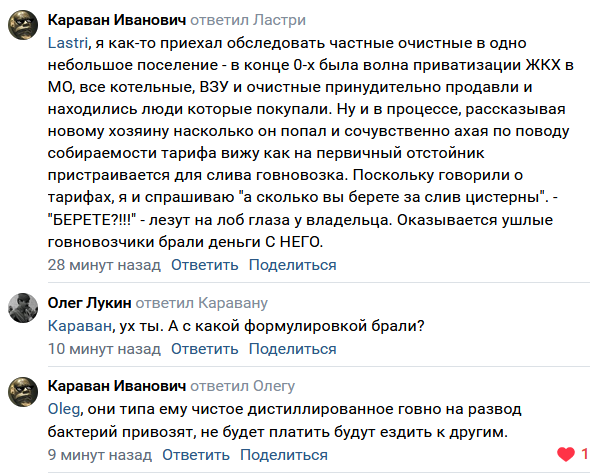Click the Oleg mention link
Image resolution: width=598 pixels, height=474 pixels.
click(64, 409)
